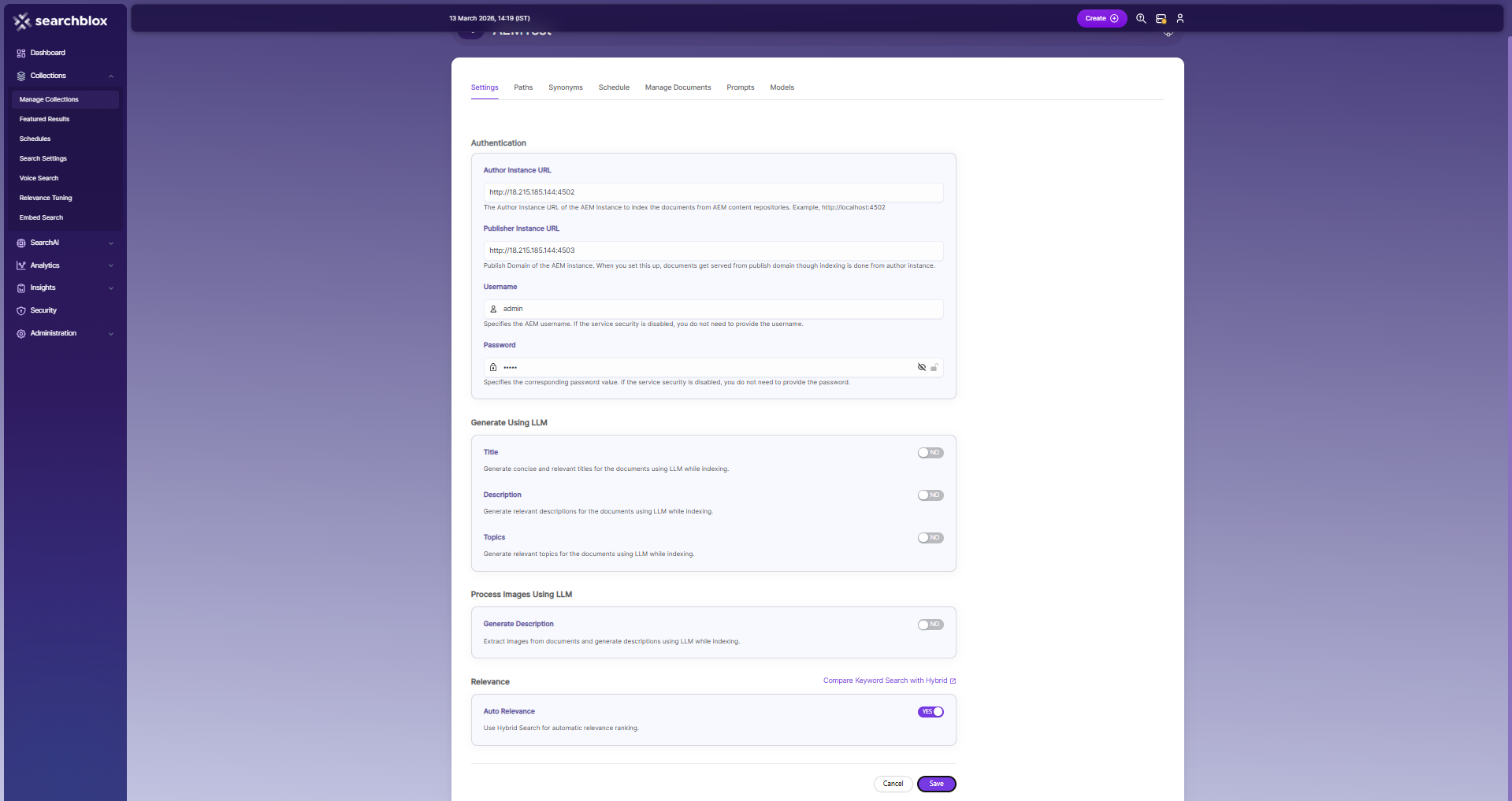Click the Username input field
This screenshot has width=1512, height=801.
pos(713,310)
